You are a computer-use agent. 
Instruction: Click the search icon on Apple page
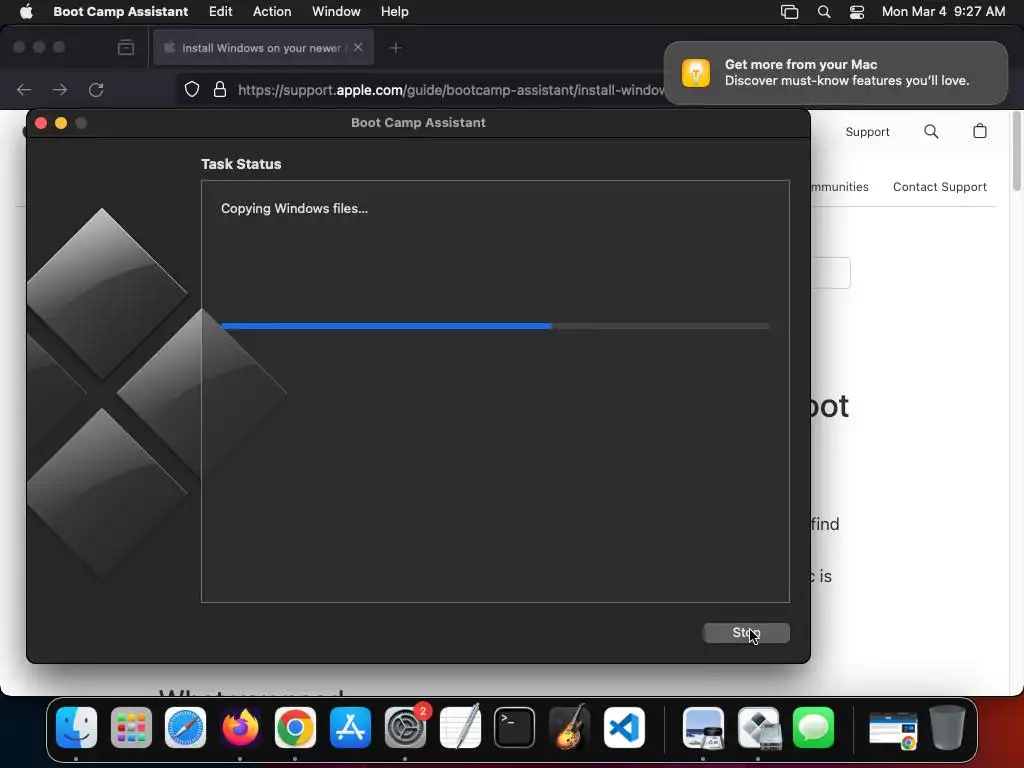(x=931, y=132)
